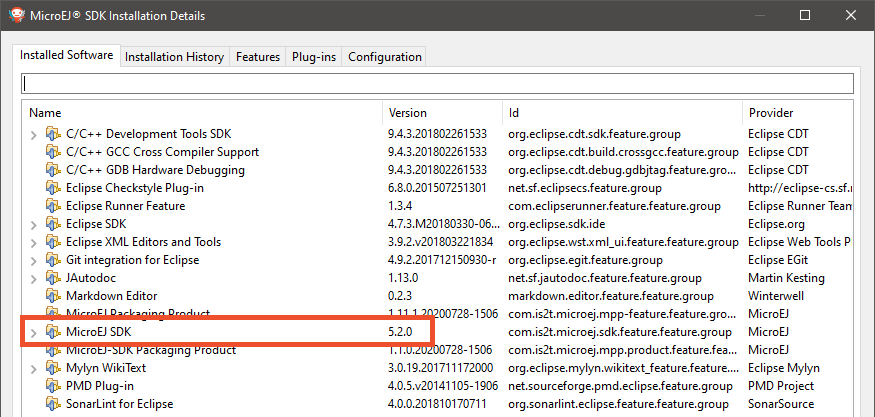Click the PMD Project provider cell
Image resolution: width=875 pixels, height=417 pixels.
coord(781,386)
